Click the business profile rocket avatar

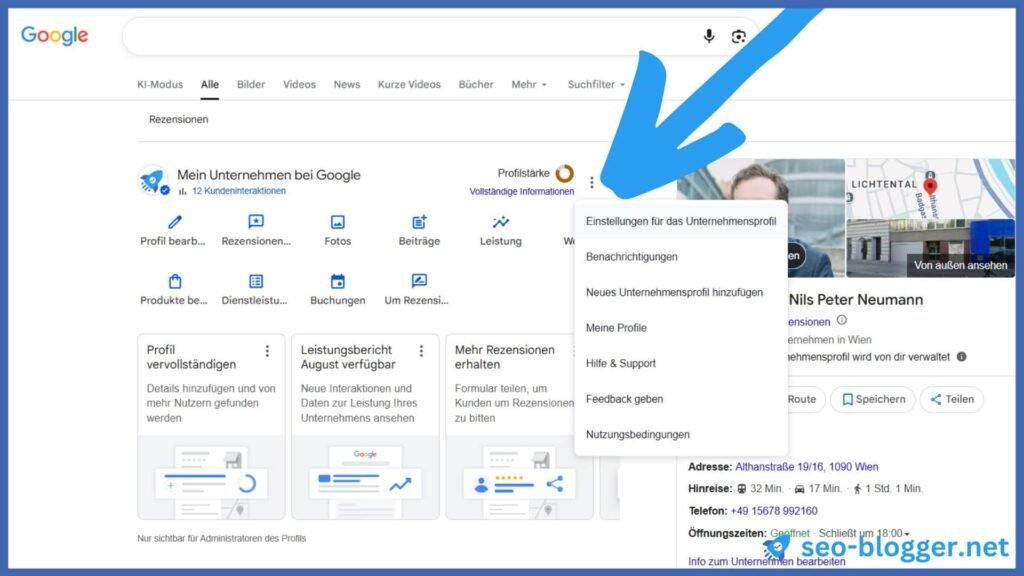pyautogui.click(x=153, y=180)
